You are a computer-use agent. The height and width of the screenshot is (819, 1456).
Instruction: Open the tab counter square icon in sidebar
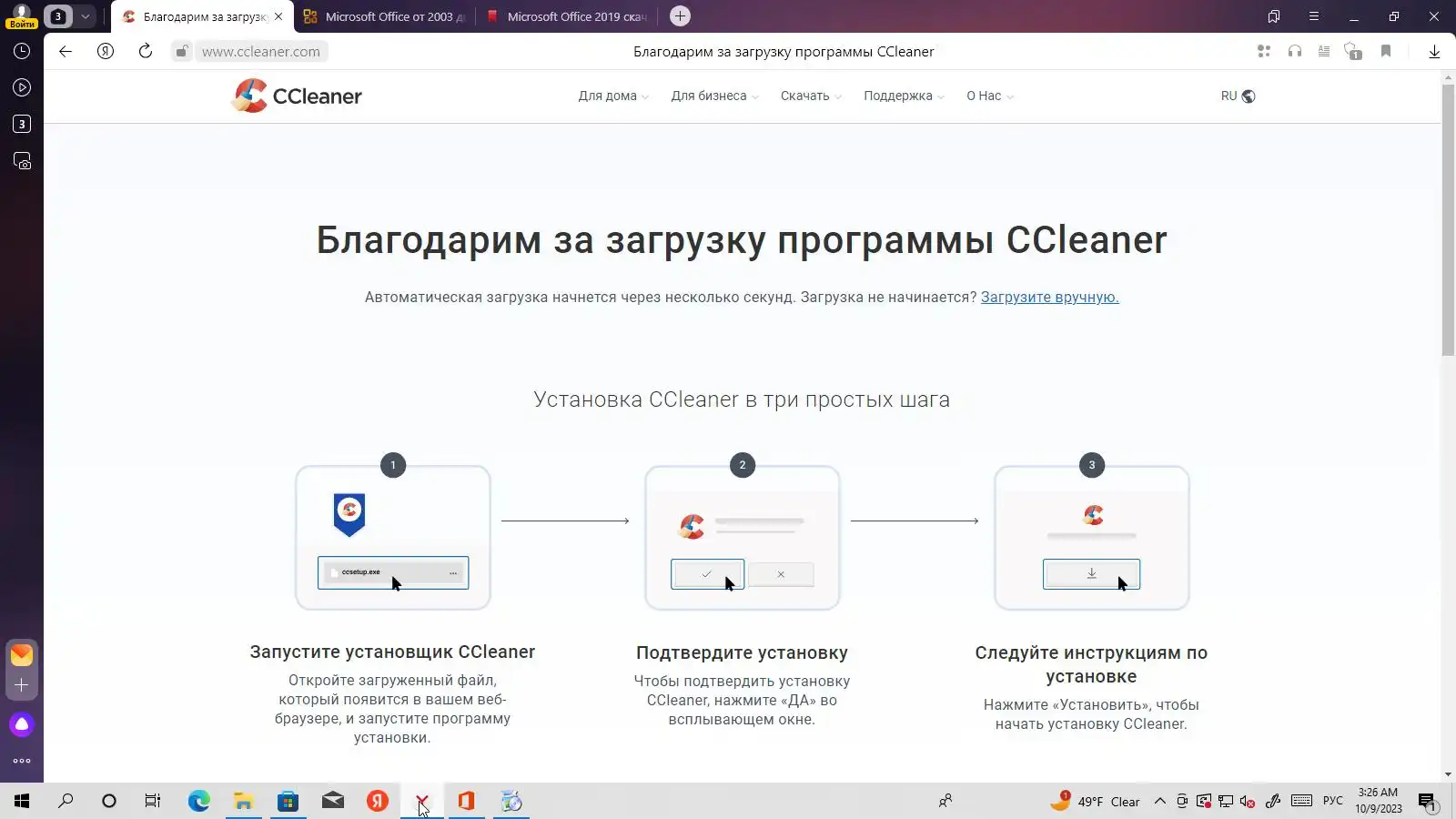[x=22, y=124]
